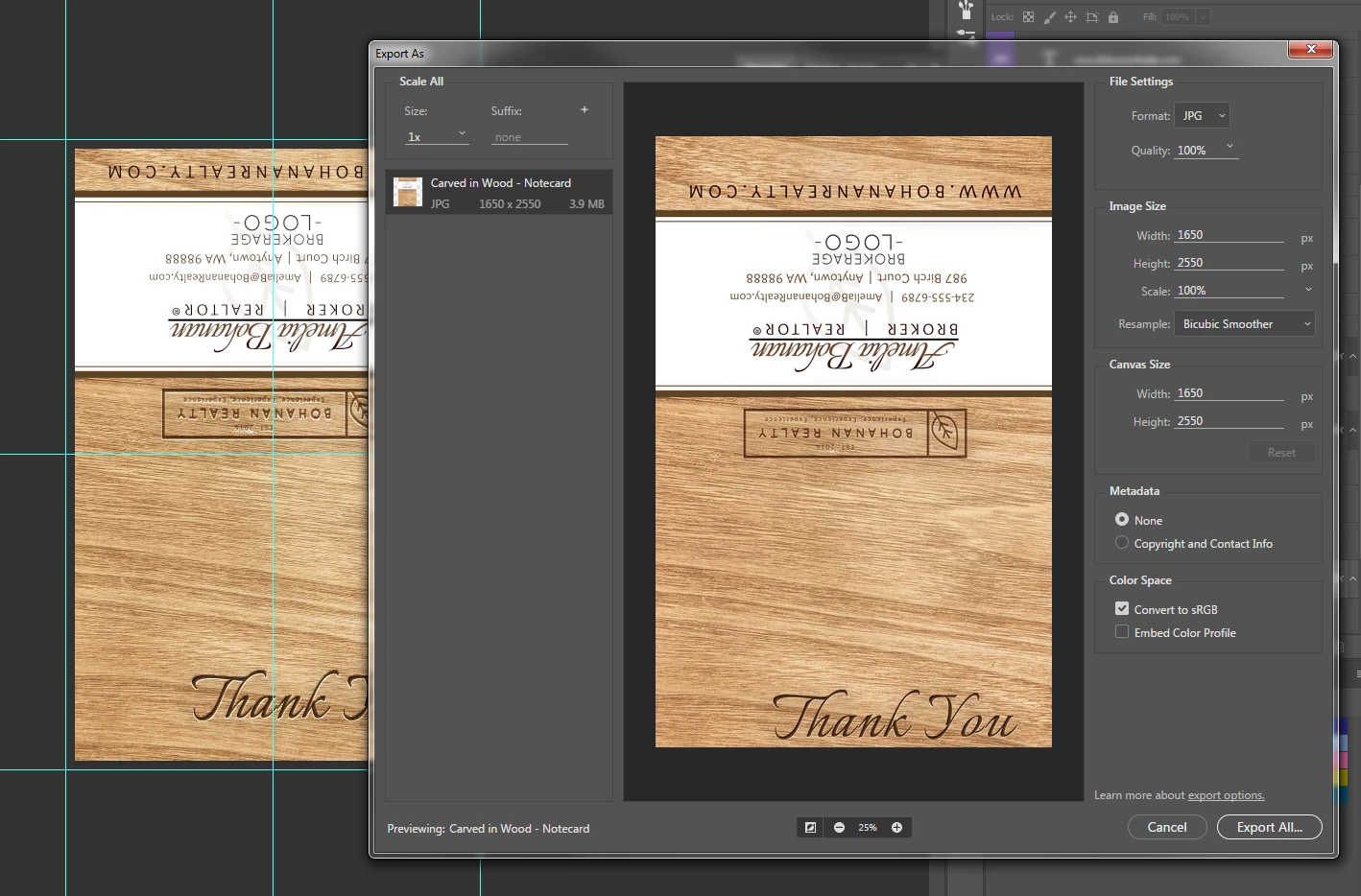Open the Quality 100% dropdown
The image size is (1361, 896).
click(x=1206, y=150)
